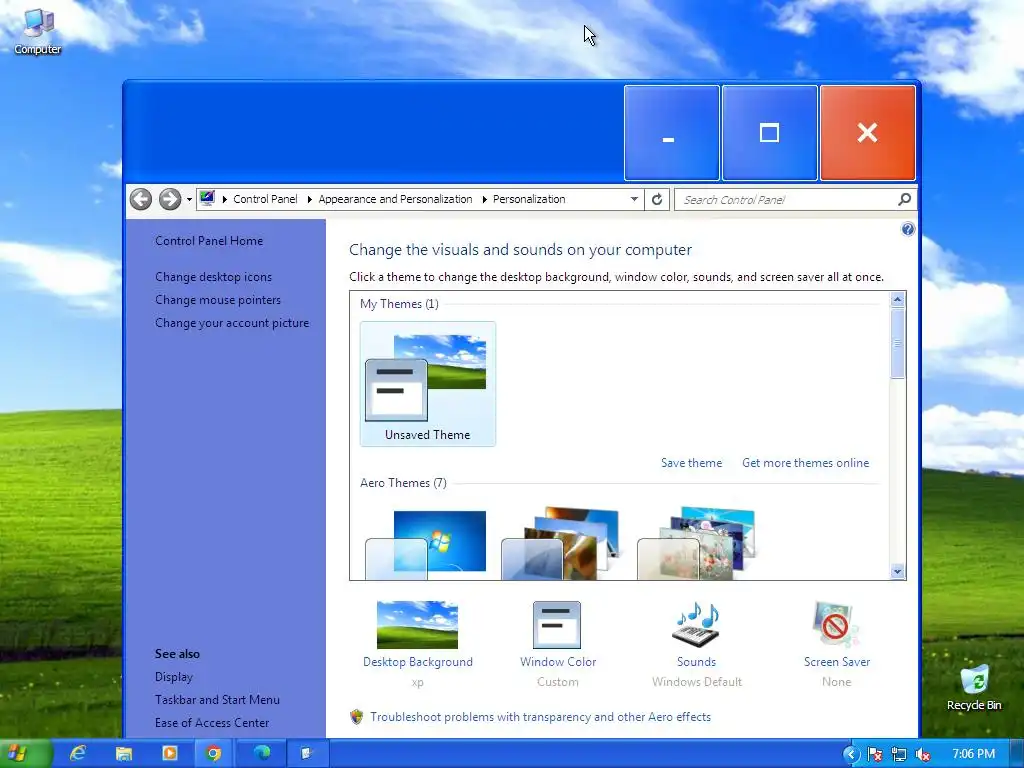Open Windows Explorer folder on taskbar

pyautogui.click(x=123, y=754)
